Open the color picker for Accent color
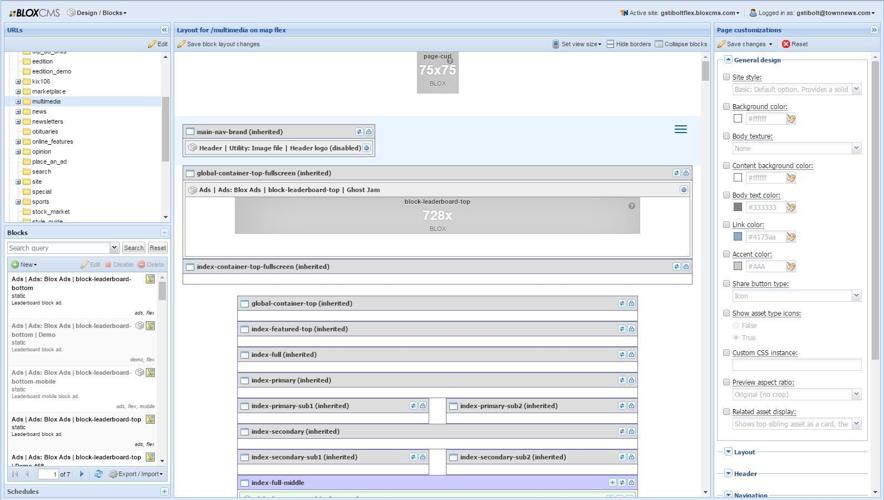Viewport: 884px width, 500px height. [791, 266]
